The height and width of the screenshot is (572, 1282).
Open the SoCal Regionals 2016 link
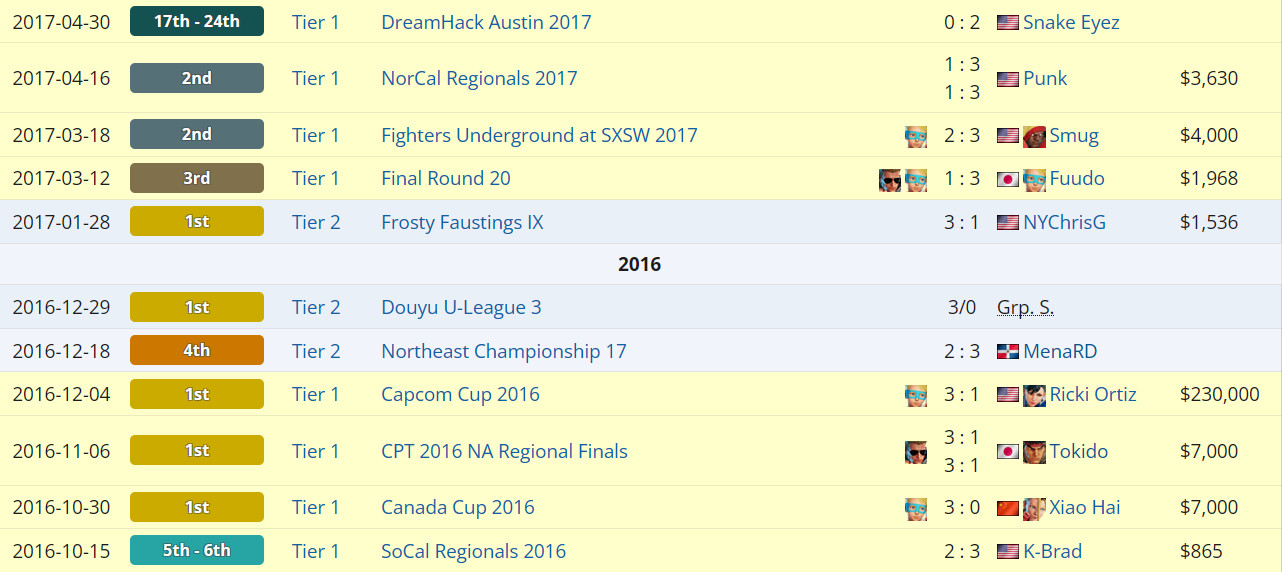click(473, 551)
